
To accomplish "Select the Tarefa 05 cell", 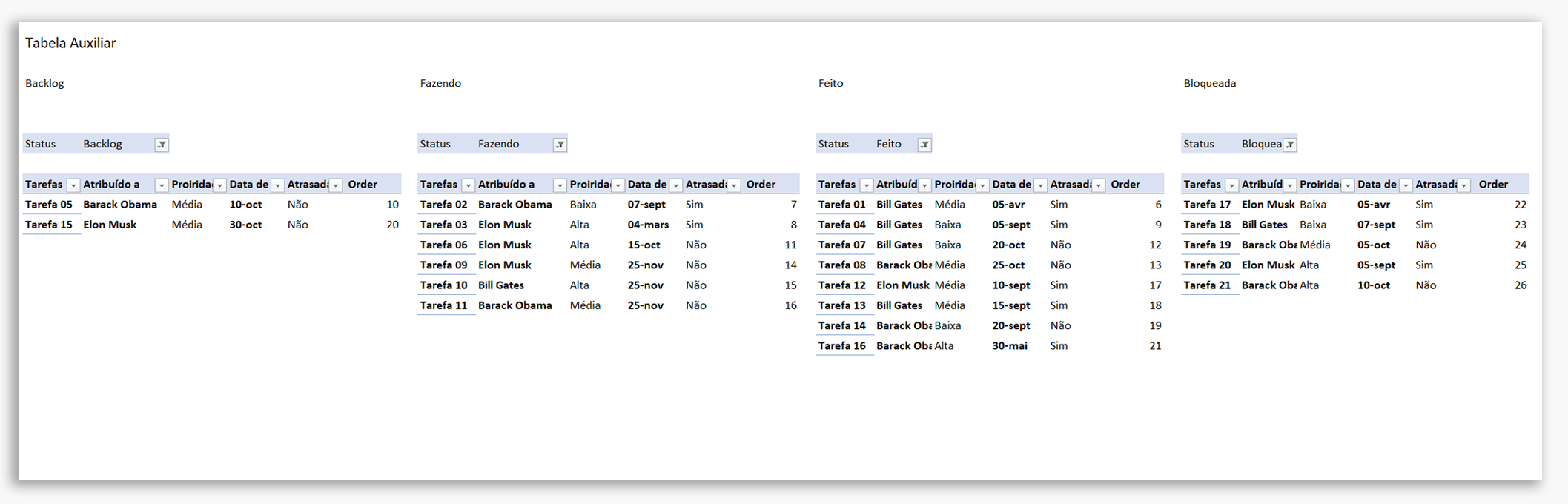I will pyautogui.click(x=49, y=205).
